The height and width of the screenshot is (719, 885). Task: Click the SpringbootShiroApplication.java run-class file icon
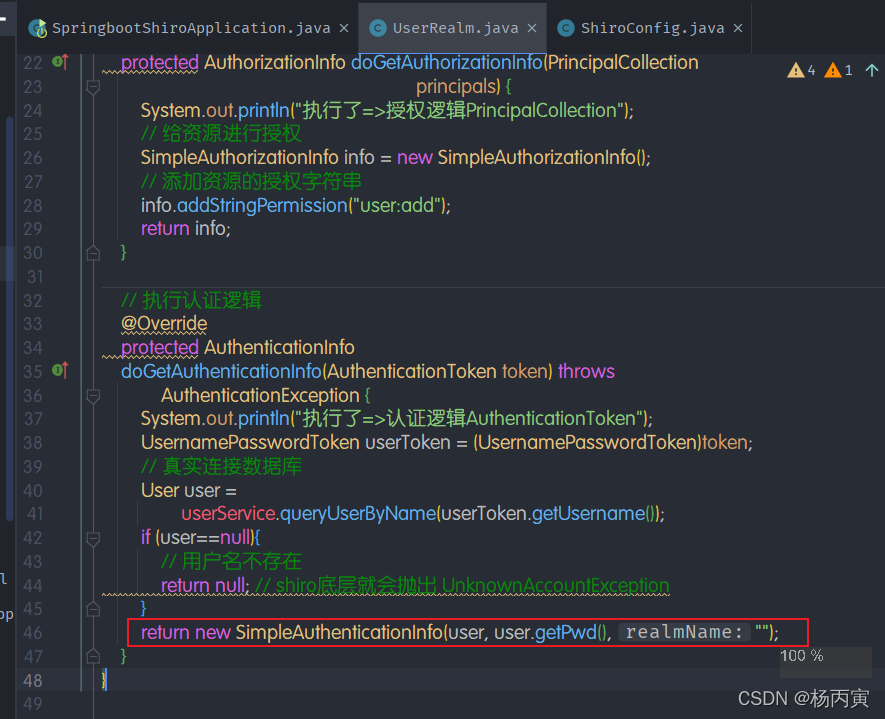38,28
